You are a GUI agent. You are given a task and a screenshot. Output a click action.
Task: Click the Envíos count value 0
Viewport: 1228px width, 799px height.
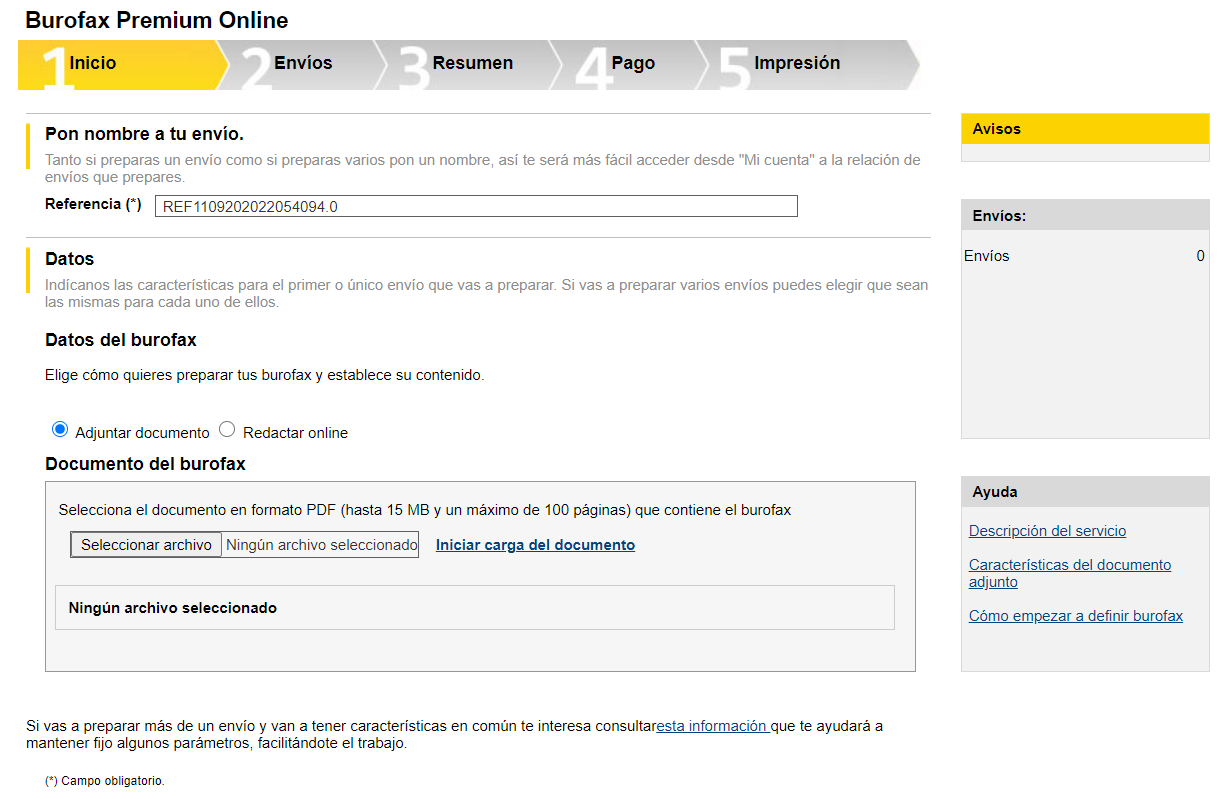(x=1200, y=256)
